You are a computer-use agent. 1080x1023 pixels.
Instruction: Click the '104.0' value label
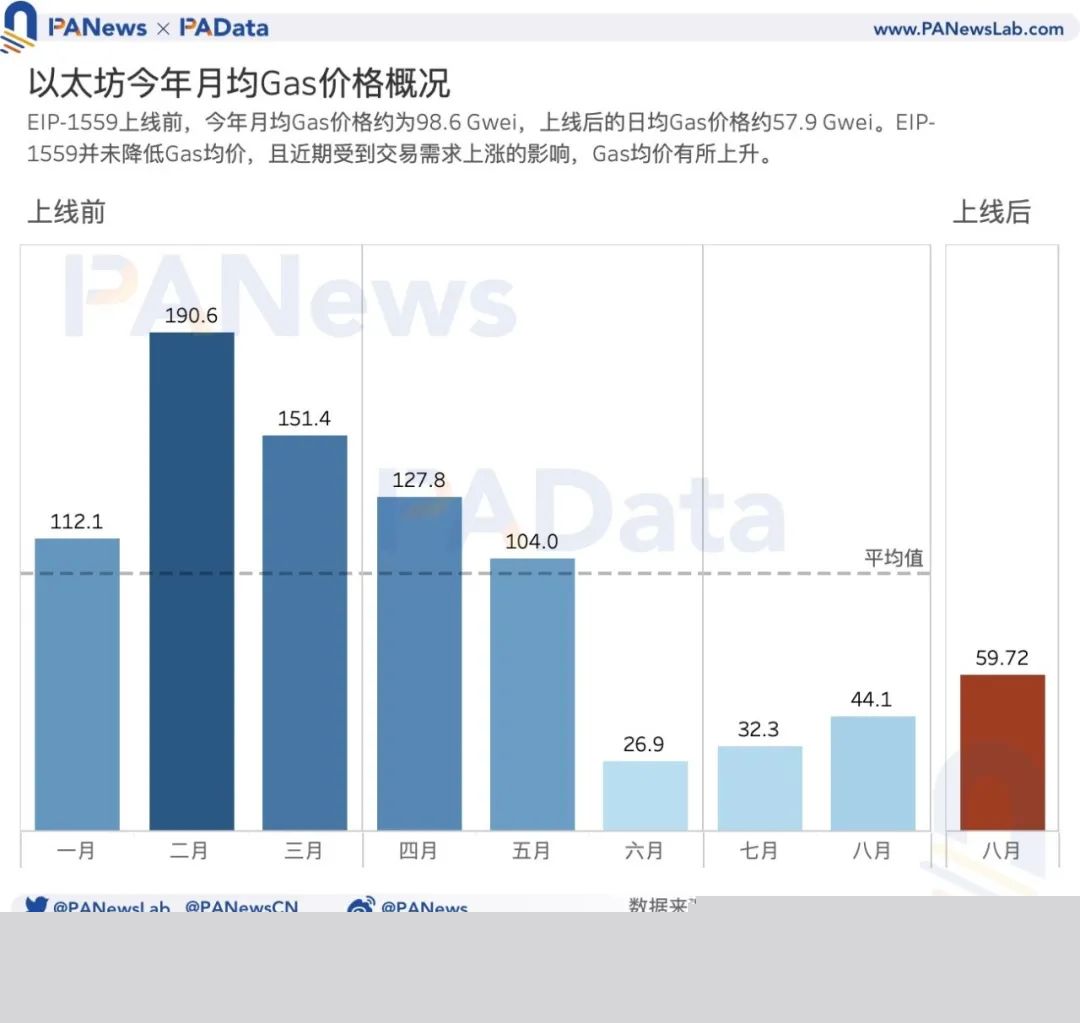point(532,541)
